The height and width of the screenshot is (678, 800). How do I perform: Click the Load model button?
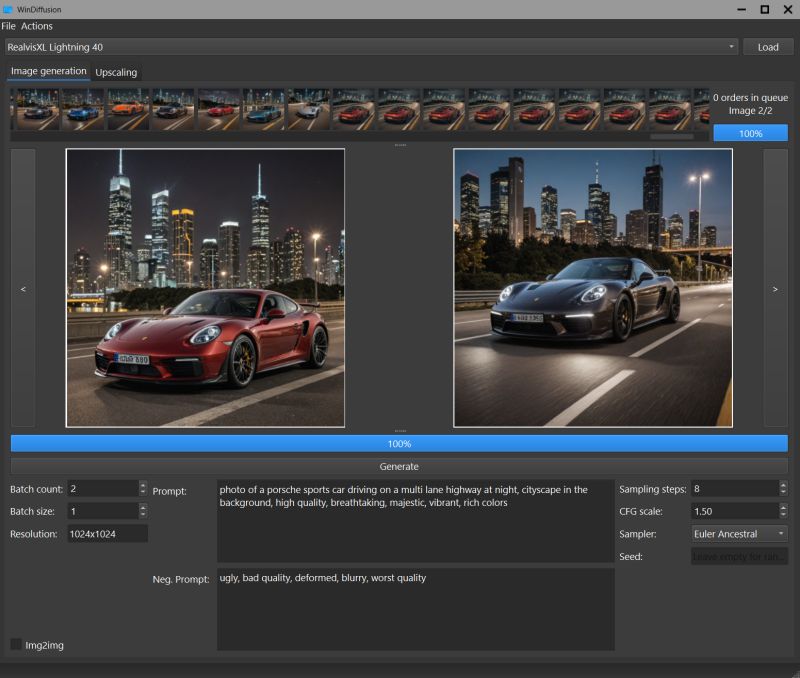768,47
